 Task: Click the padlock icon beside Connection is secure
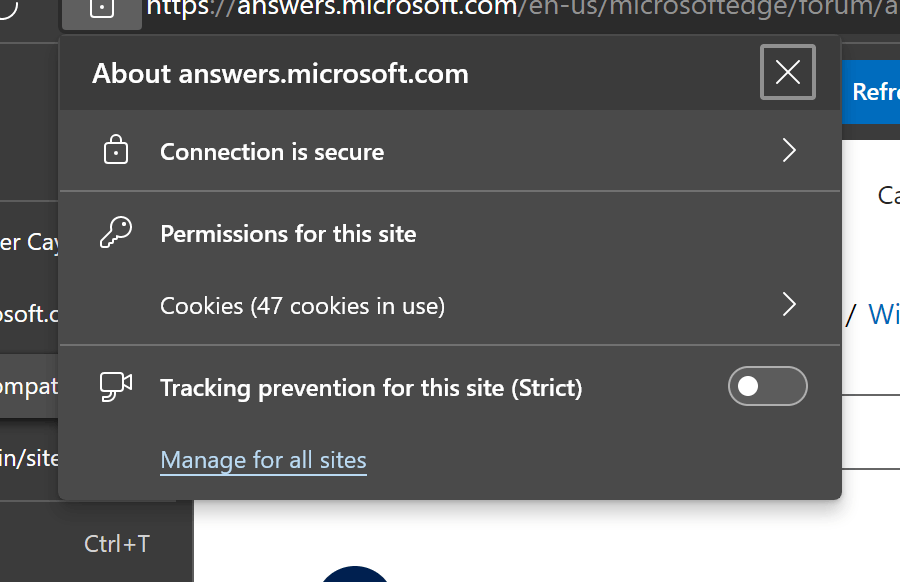(117, 151)
